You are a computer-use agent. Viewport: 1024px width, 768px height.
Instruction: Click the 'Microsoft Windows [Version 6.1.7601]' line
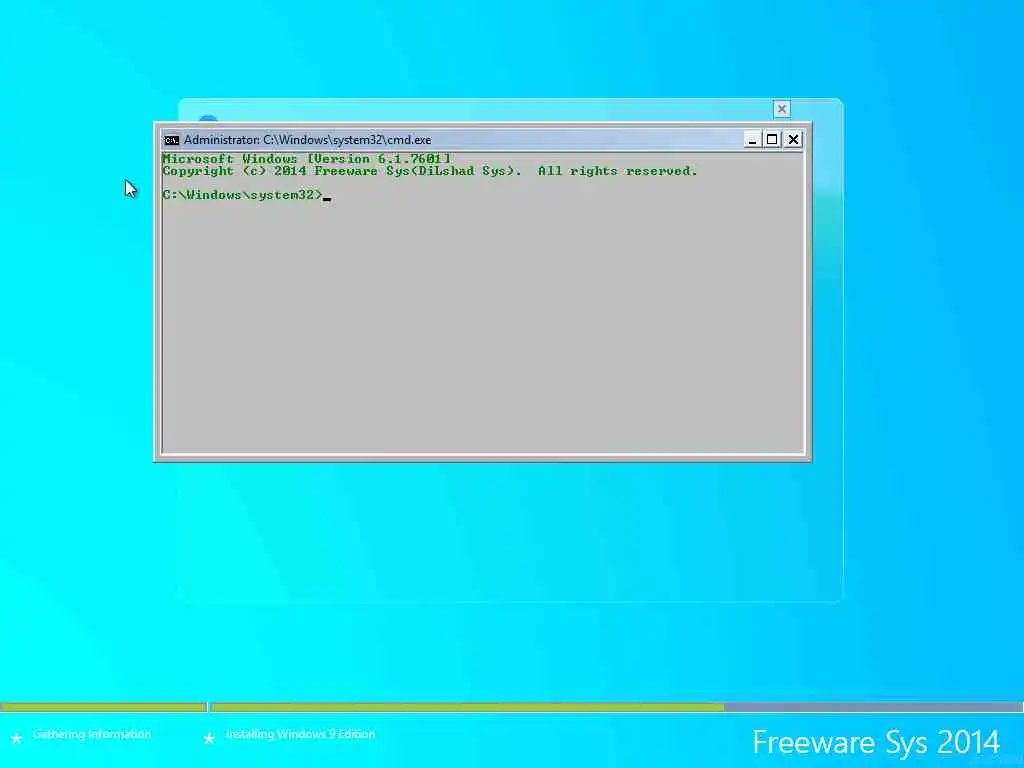[306, 159]
